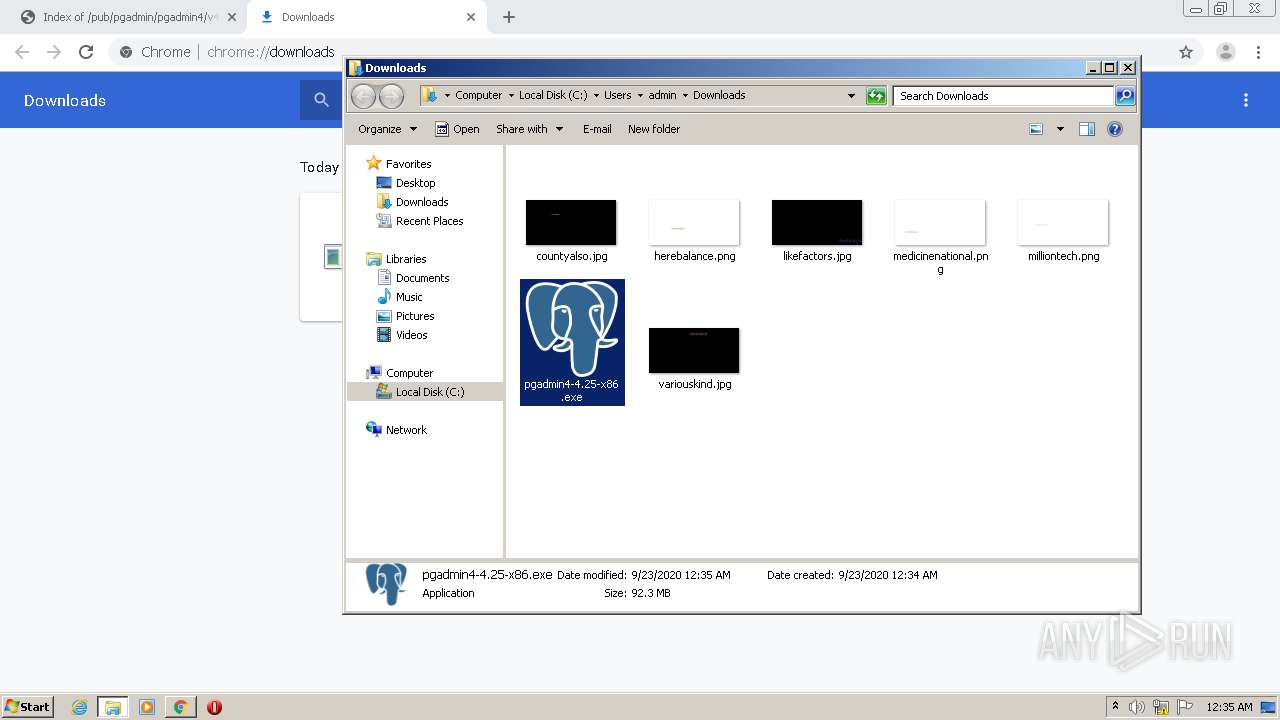The height and width of the screenshot is (720, 1280).
Task: Click the search icon on Downloads page
Action: (321, 100)
